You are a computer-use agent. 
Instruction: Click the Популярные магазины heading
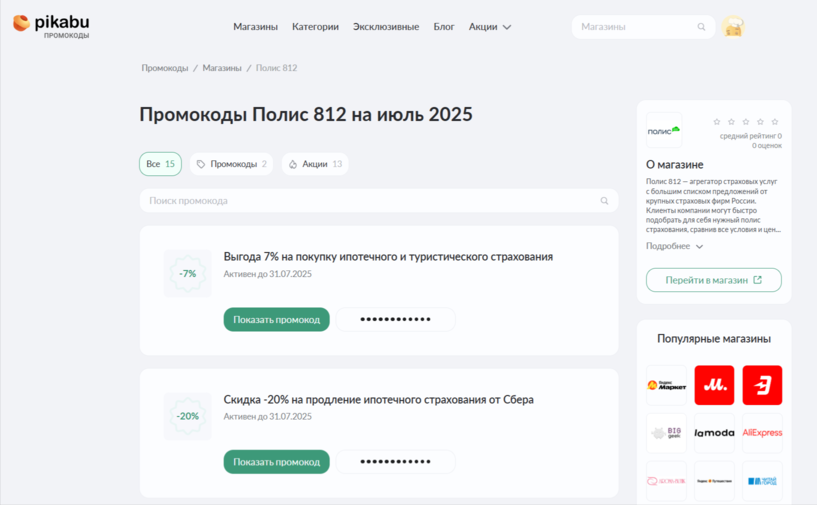tap(714, 339)
